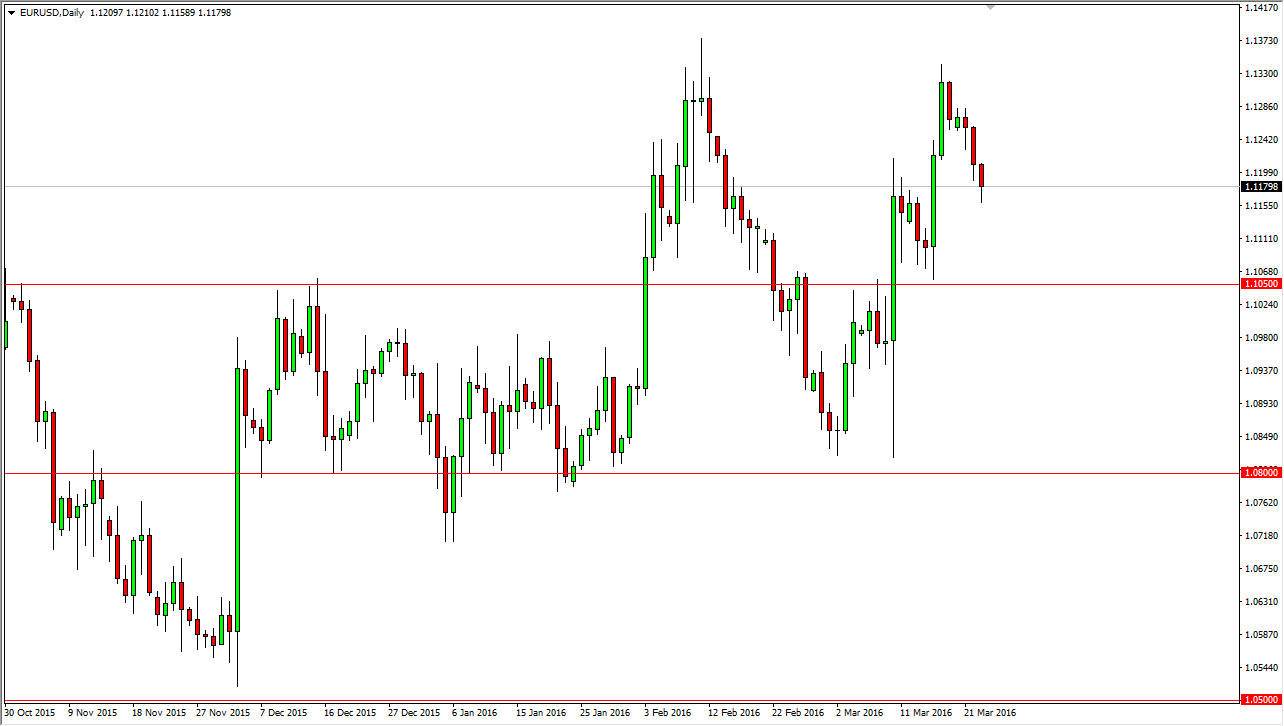Click the 12 Feb 2016 date label
Image resolution: width=1284 pixels, height=726 pixels.
click(x=736, y=713)
